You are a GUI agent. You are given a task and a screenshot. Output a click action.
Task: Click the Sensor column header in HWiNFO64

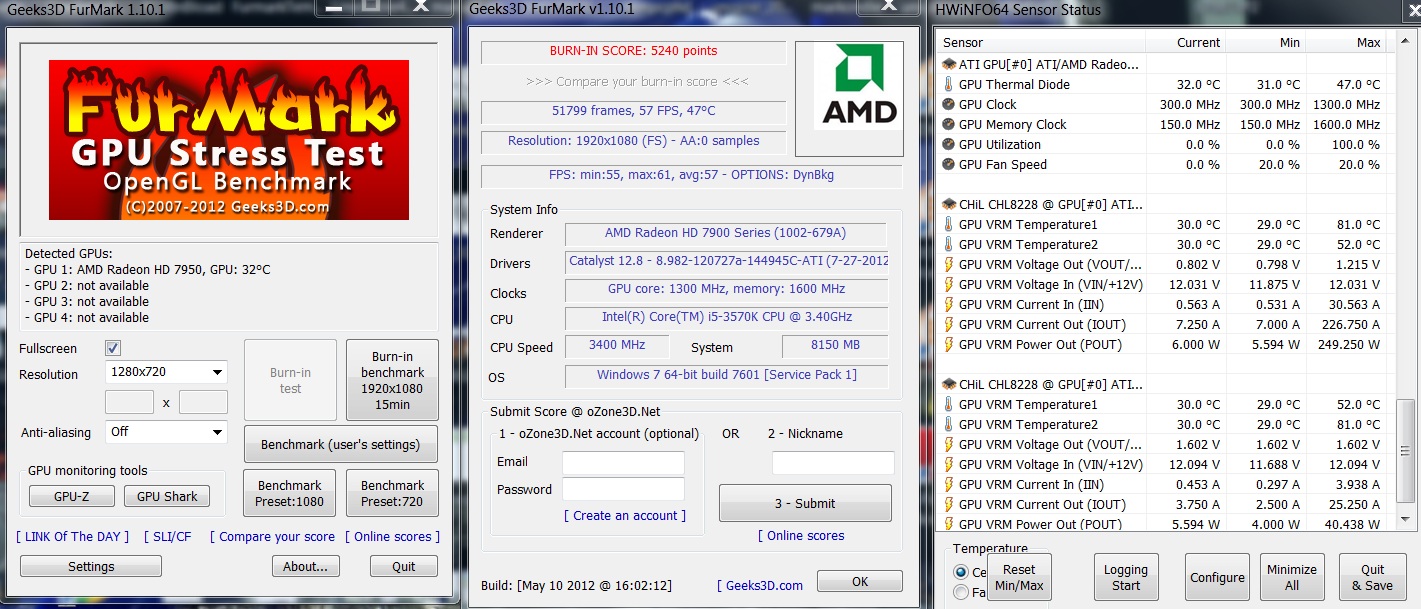click(x=1042, y=42)
